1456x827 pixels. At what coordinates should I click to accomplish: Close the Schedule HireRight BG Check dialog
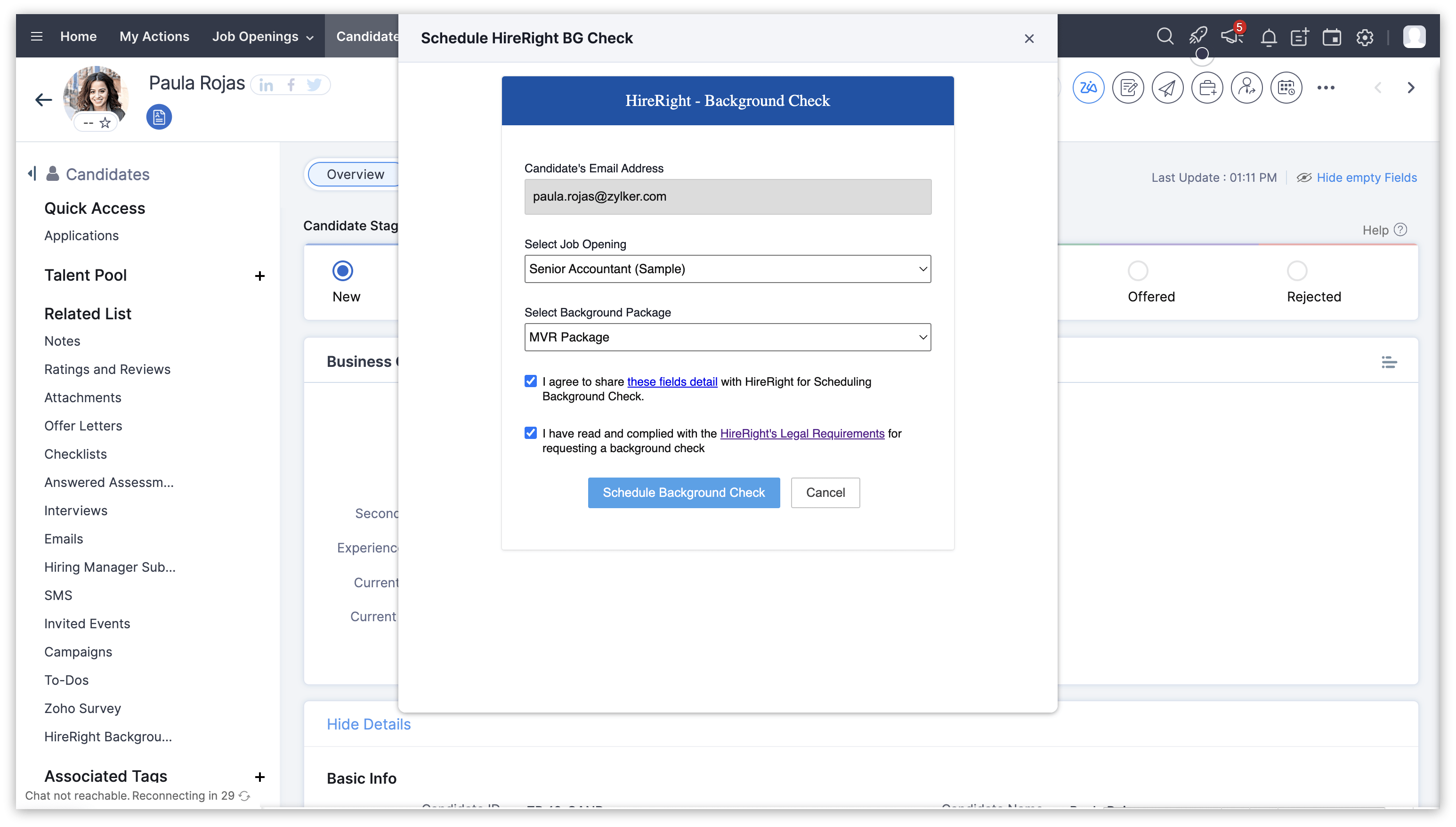pos(1029,39)
